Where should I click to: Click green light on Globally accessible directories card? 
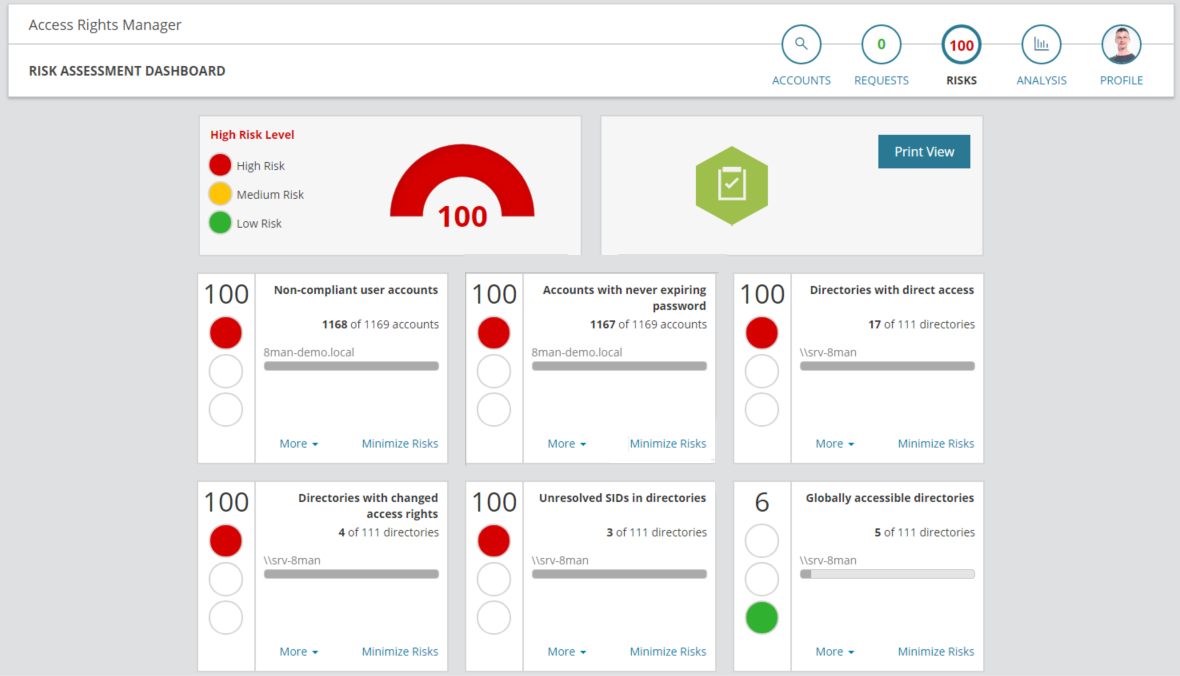[x=762, y=618]
